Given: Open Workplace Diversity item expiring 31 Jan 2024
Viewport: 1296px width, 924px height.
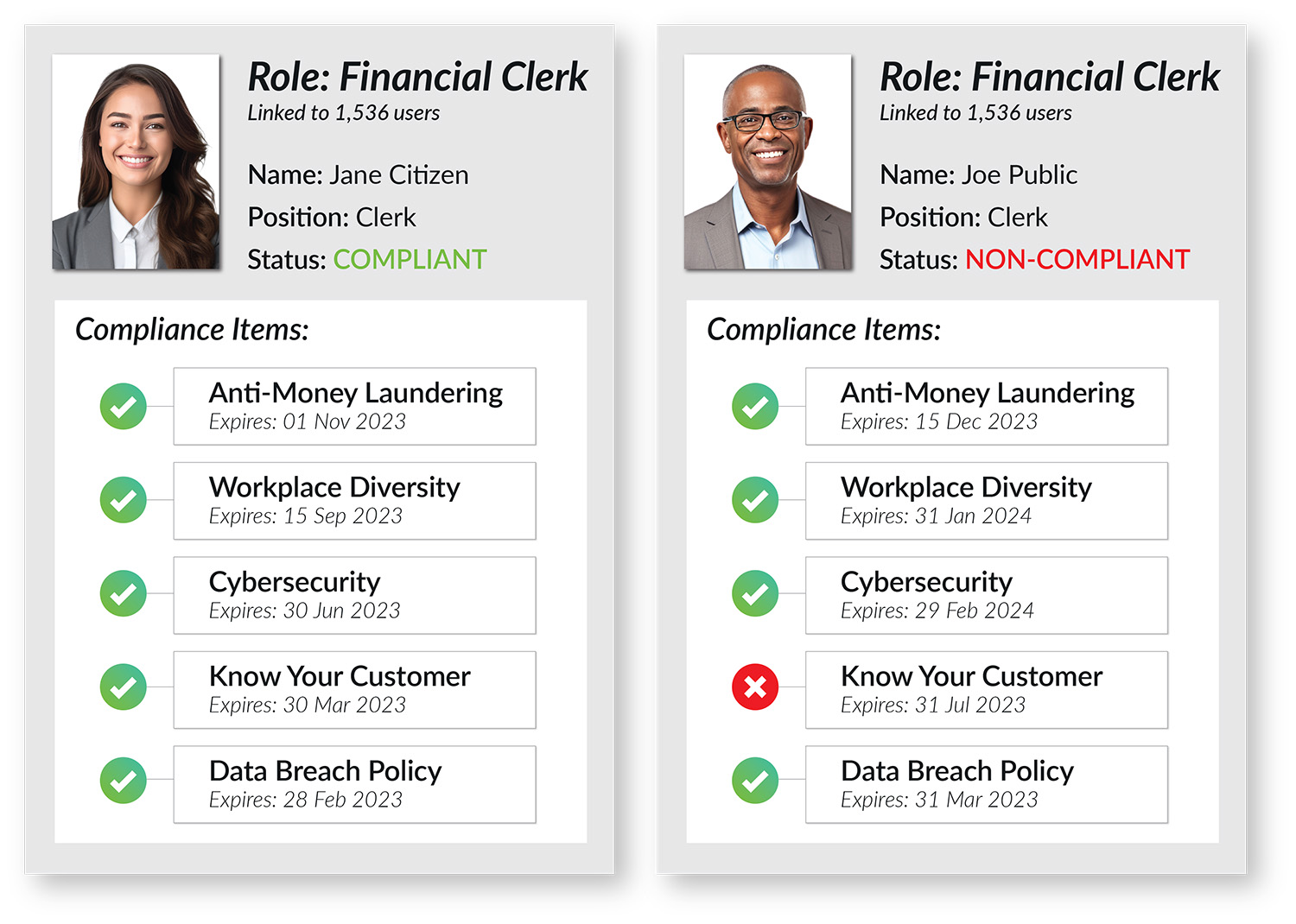Looking at the screenshot, I should [986, 501].
